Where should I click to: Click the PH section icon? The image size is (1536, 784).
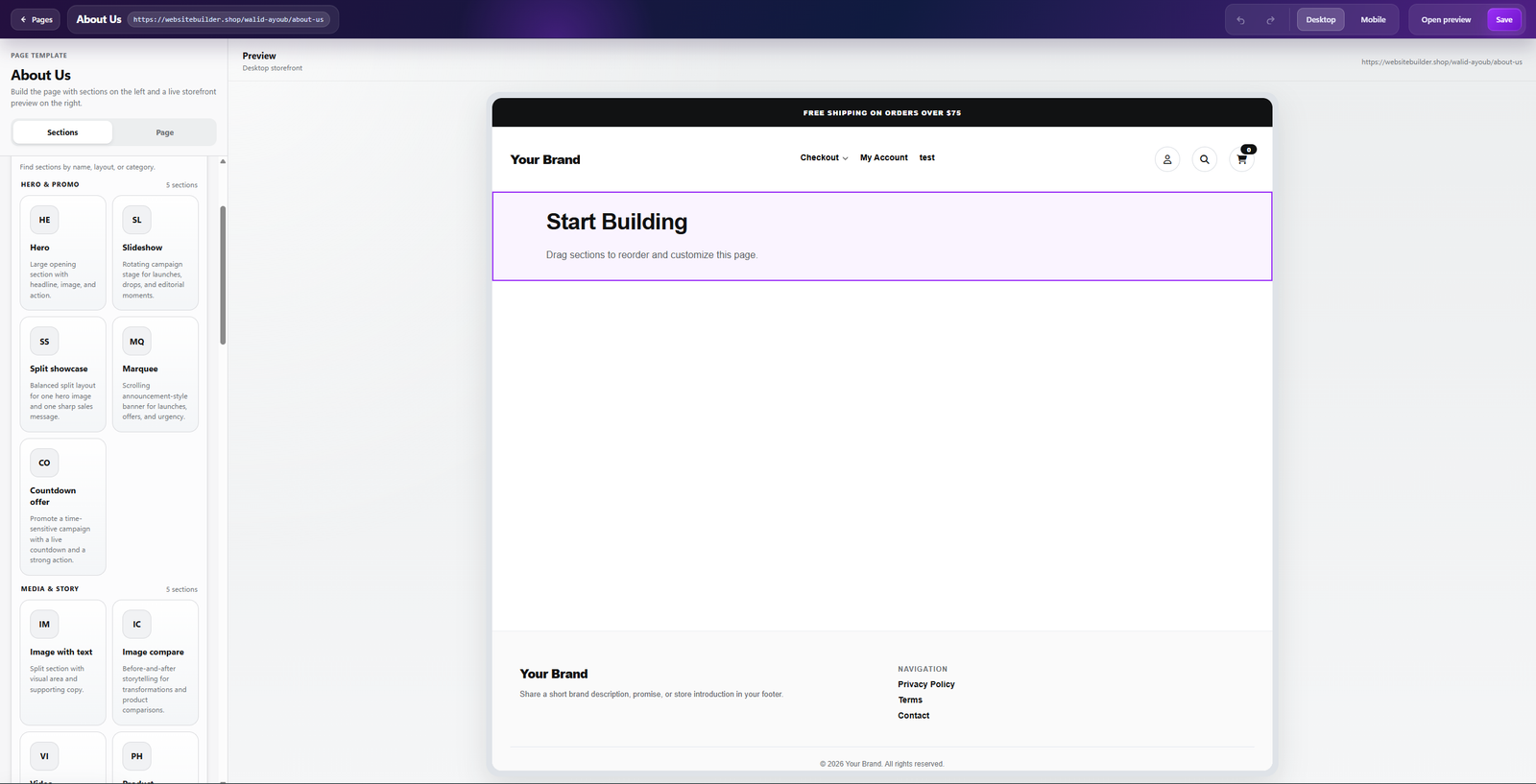pos(136,756)
